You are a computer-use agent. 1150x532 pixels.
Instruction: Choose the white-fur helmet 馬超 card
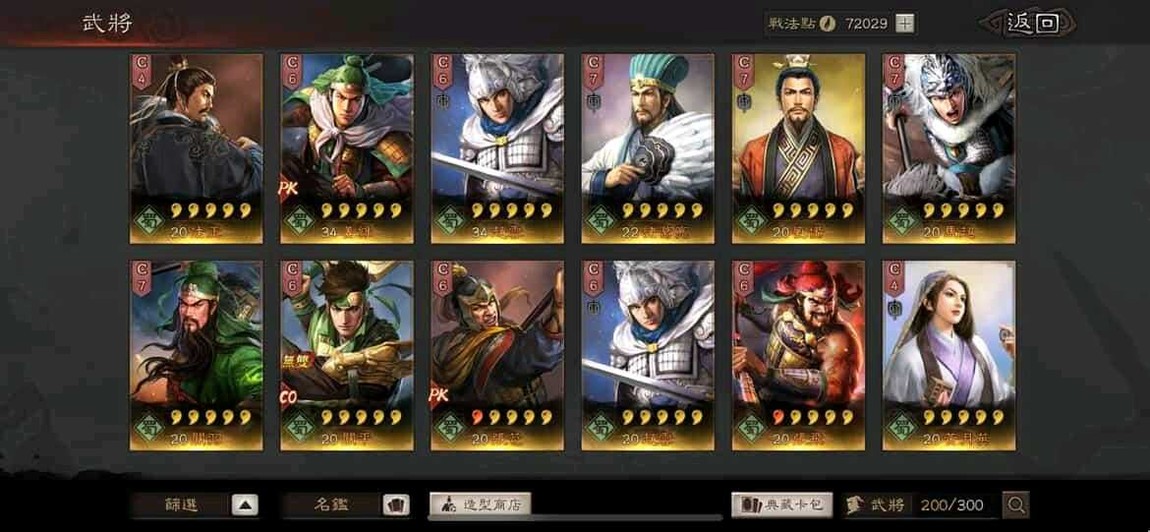949,148
